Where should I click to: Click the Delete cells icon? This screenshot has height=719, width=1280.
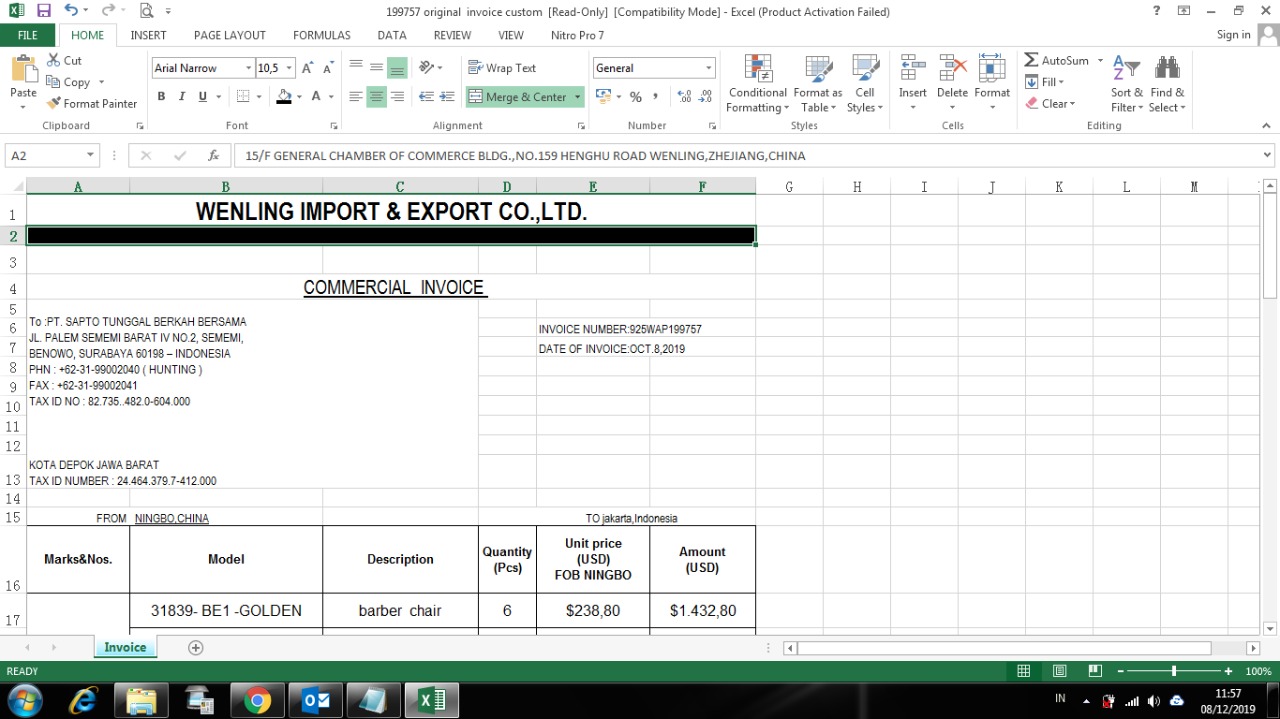coord(952,68)
